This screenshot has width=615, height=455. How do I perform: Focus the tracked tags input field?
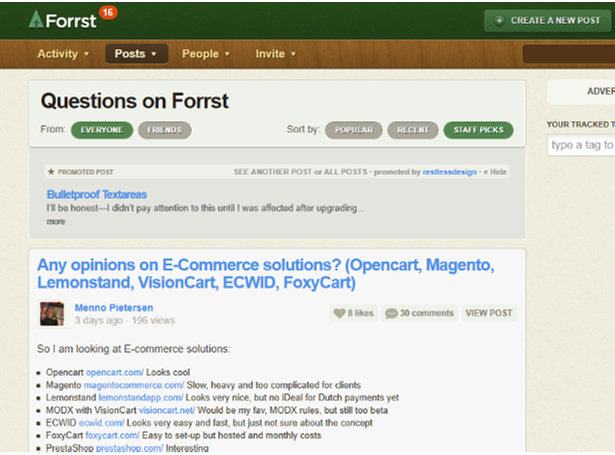pyautogui.click(x=581, y=145)
